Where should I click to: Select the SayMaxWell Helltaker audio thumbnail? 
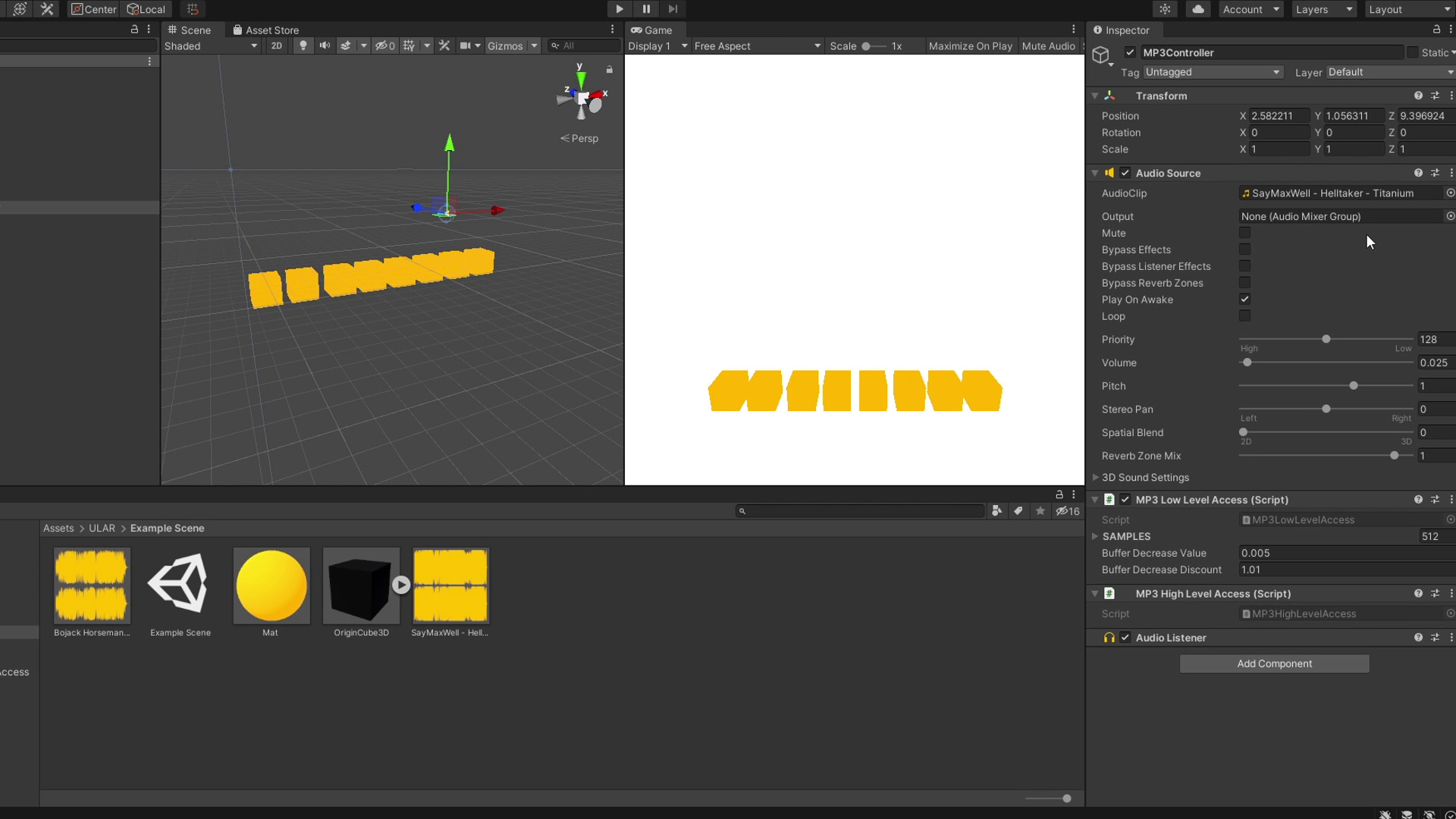click(449, 584)
